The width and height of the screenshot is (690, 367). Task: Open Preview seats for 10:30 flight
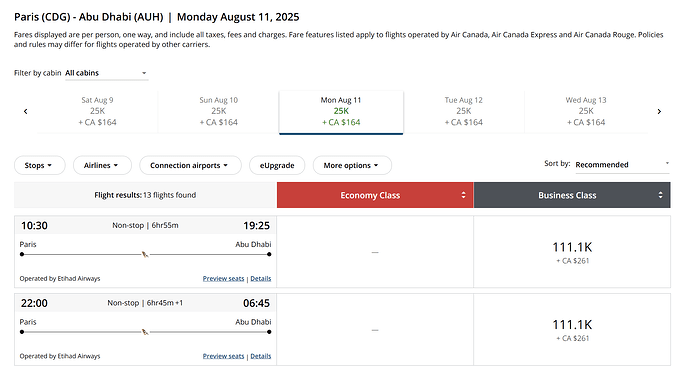coord(223,279)
